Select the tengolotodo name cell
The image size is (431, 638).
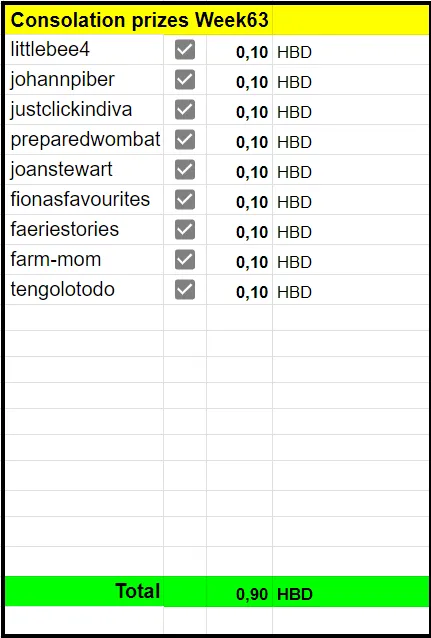85,289
